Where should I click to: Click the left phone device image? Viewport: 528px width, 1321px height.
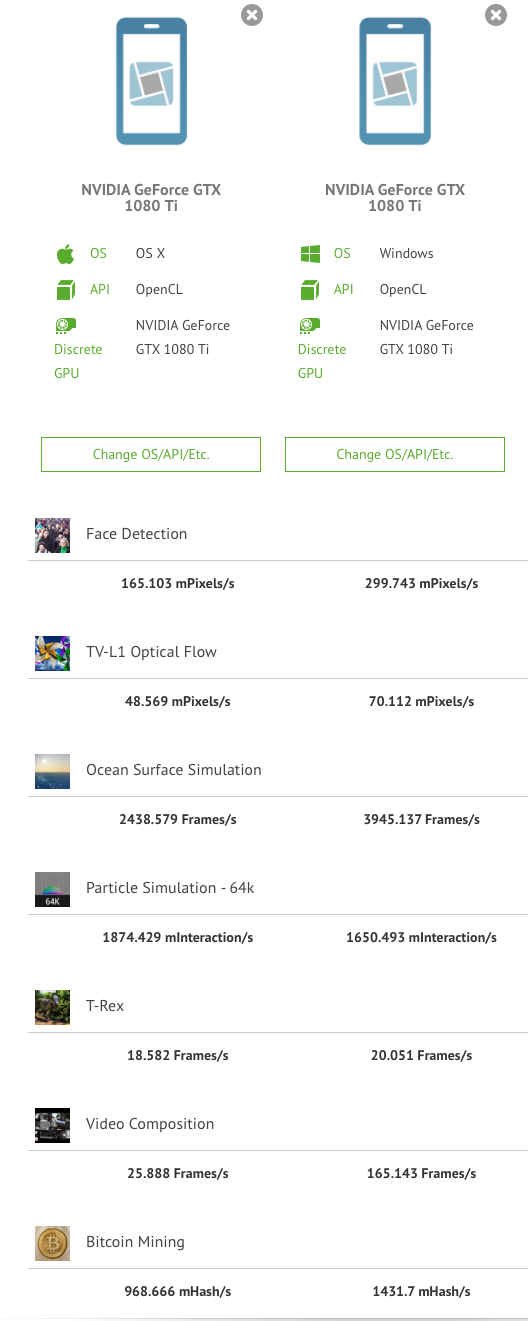coord(151,80)
